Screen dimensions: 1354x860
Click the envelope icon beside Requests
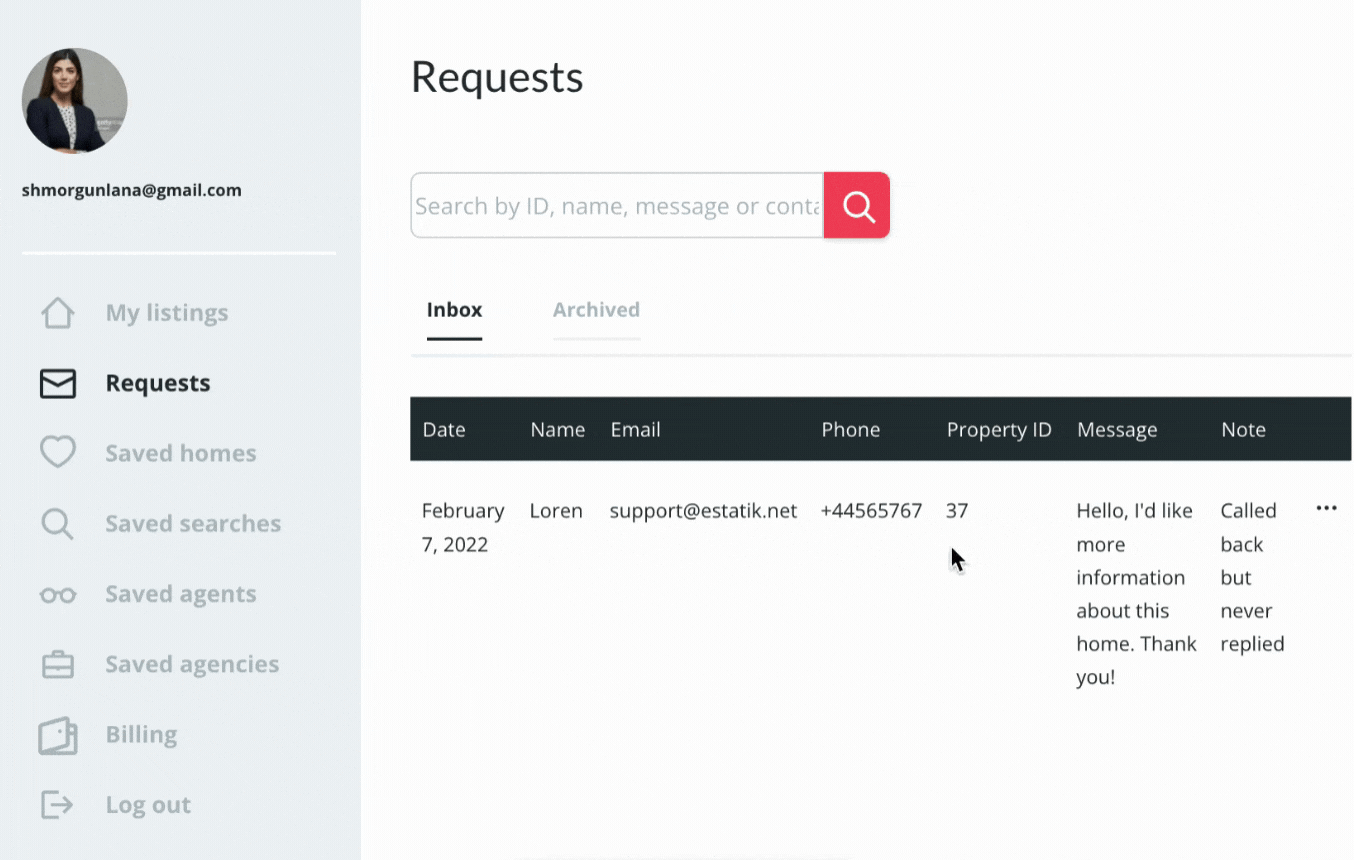(58, 383)
